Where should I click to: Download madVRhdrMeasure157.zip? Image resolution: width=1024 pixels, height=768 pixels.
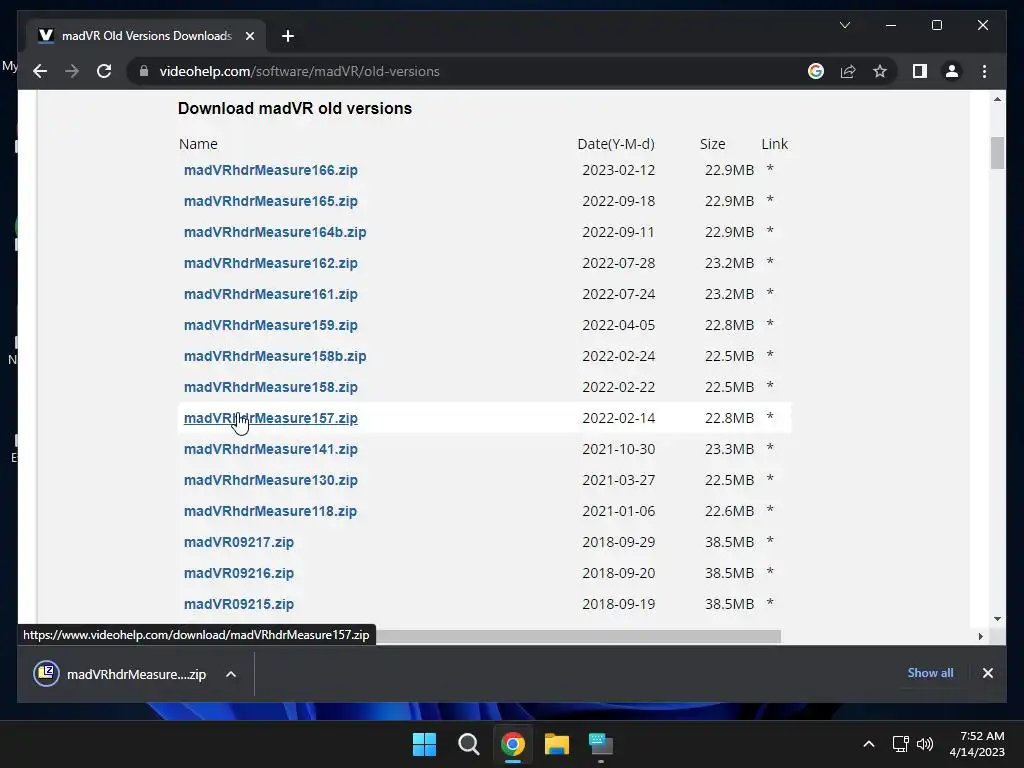click(270, 419)
